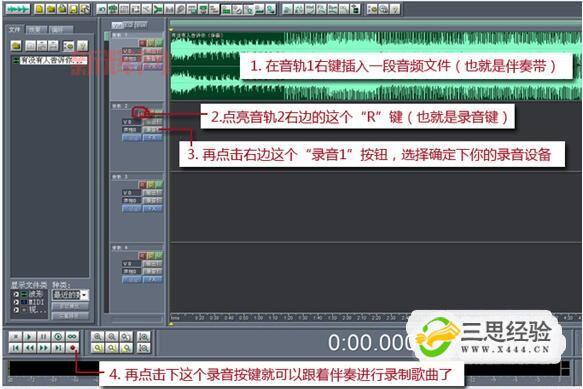
Task: Open track 3 record device button
Action: 153,200
